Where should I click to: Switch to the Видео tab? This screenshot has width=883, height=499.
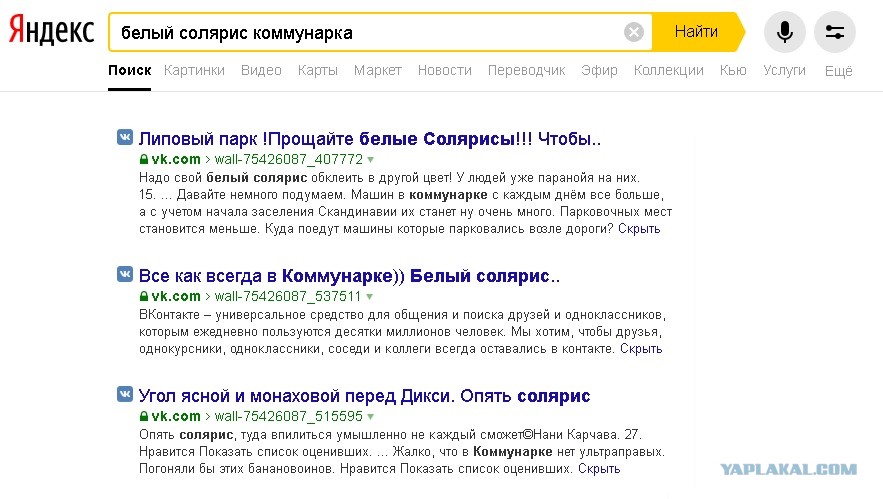tap(261, 70)
